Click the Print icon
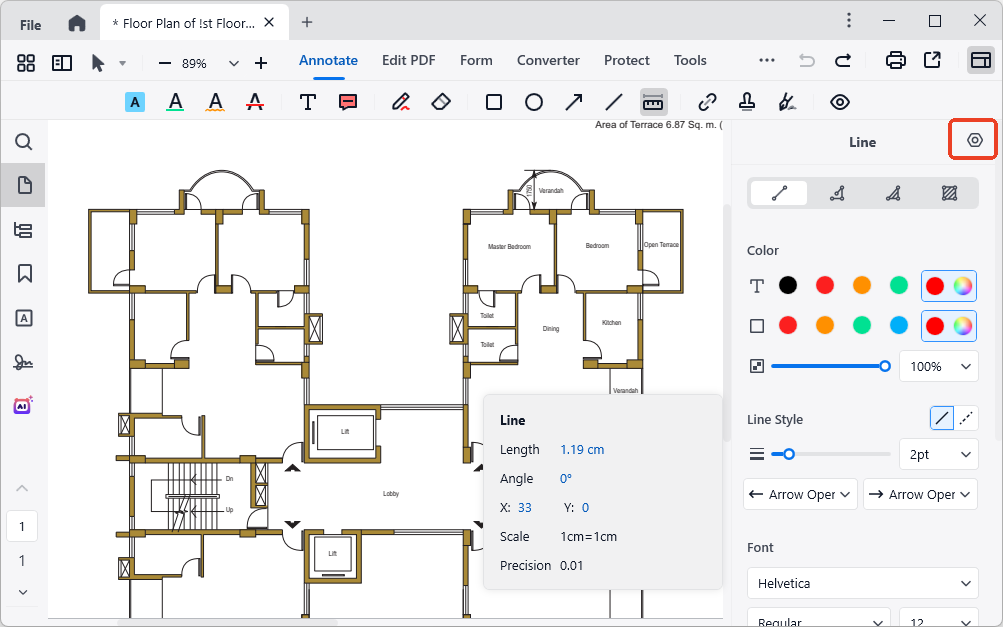This screenshot has height=627, width=1003. coord(896,61)
